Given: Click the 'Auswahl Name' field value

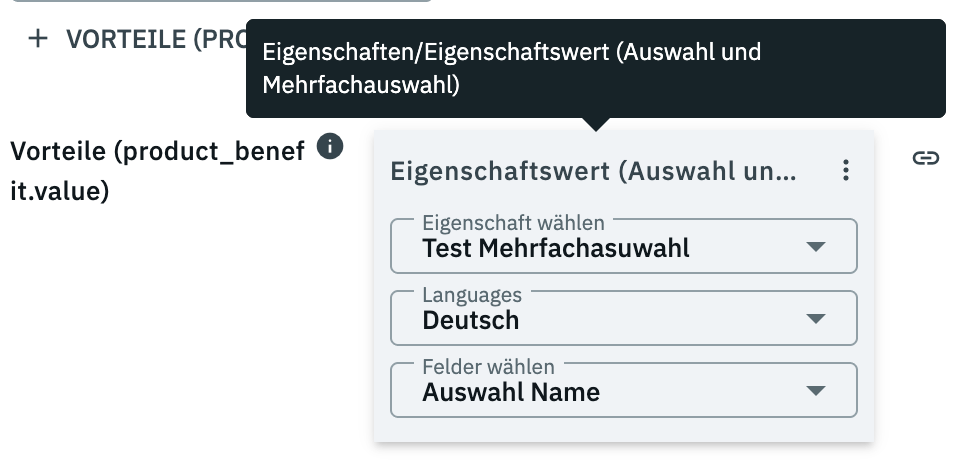Looking at the screenshot, I should 511,392.
